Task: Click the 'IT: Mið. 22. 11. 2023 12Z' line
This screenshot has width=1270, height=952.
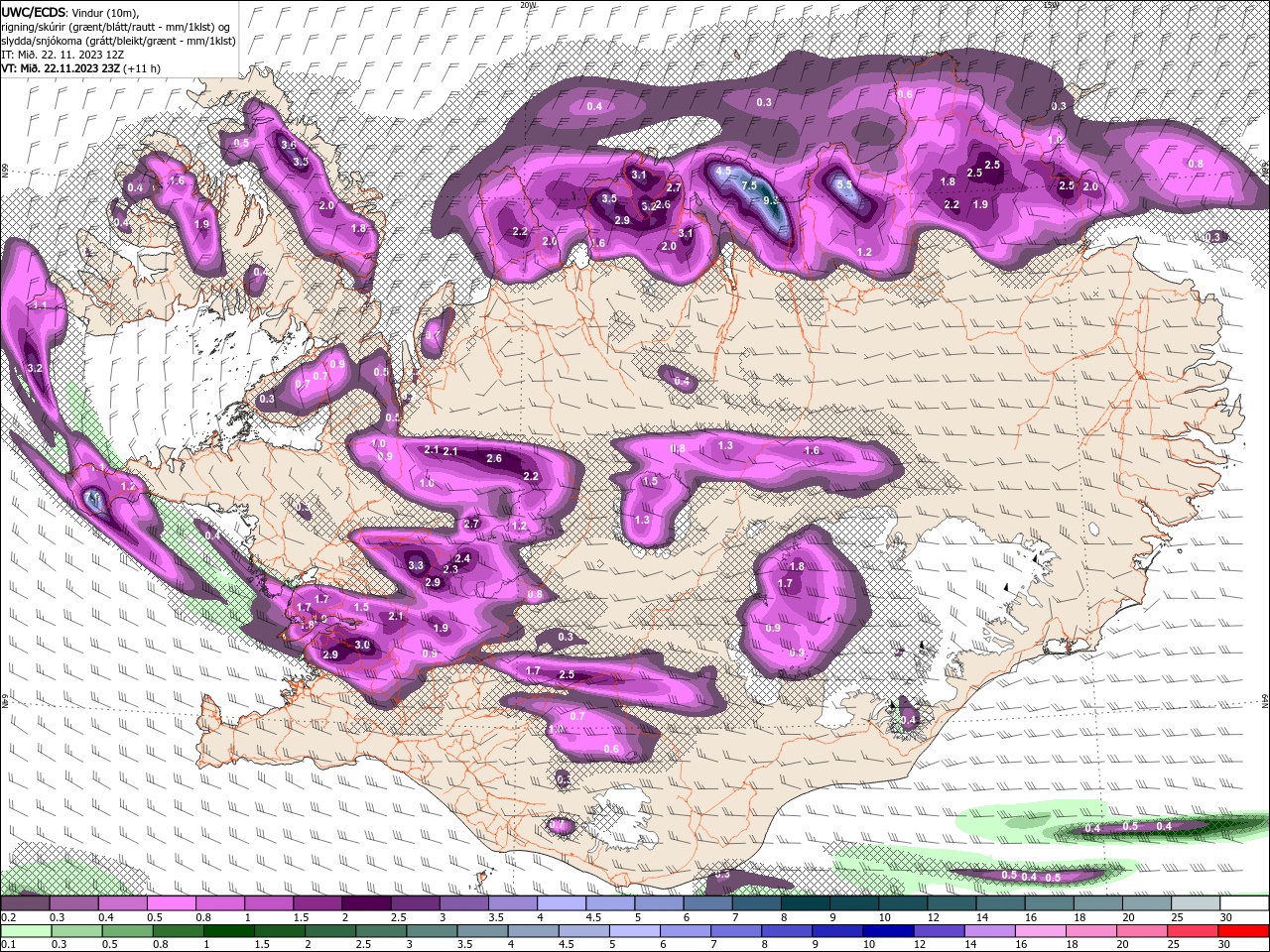Action: tap(63, 55)
